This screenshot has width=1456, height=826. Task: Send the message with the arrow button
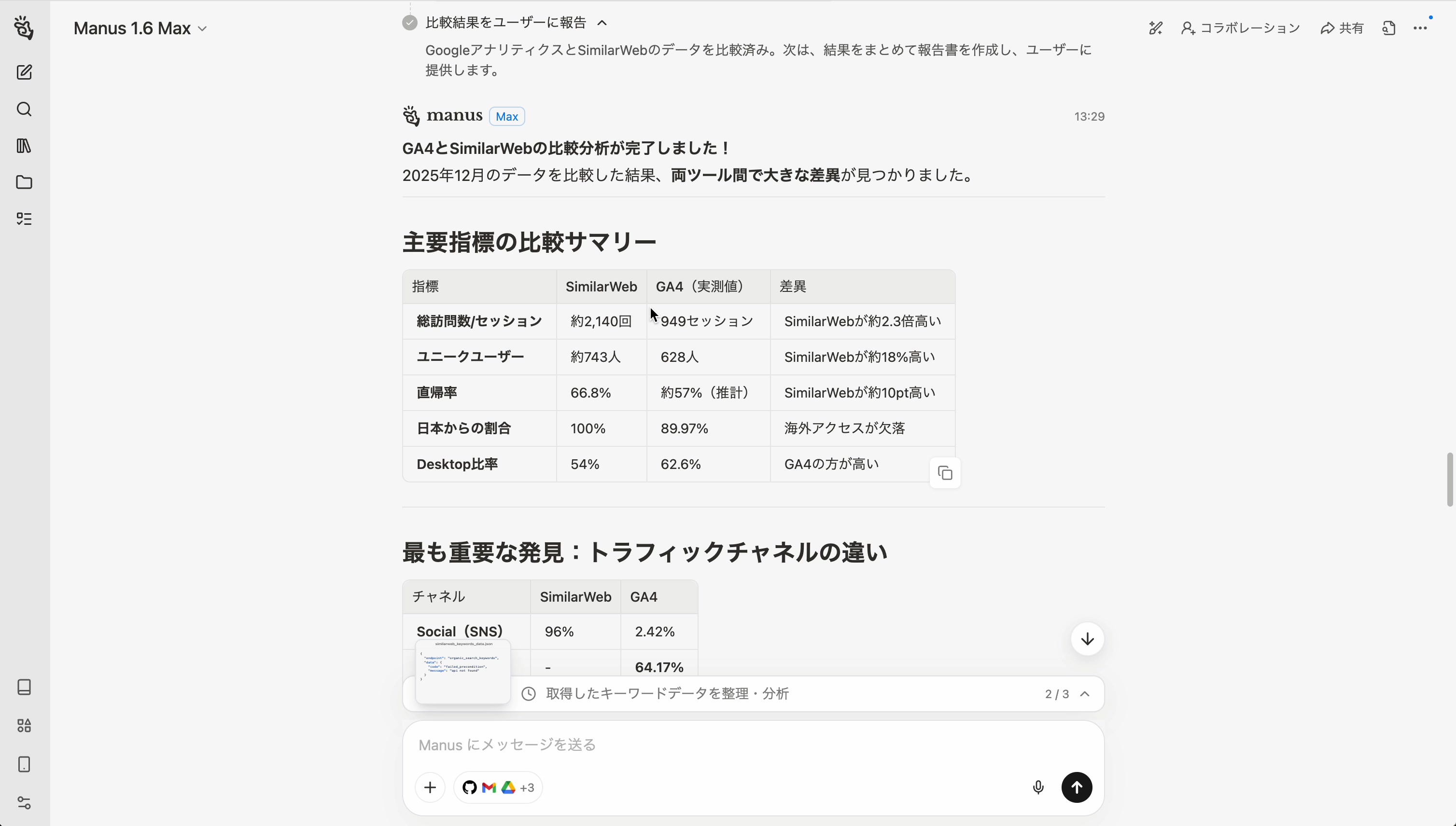[x=1076, y=787]
